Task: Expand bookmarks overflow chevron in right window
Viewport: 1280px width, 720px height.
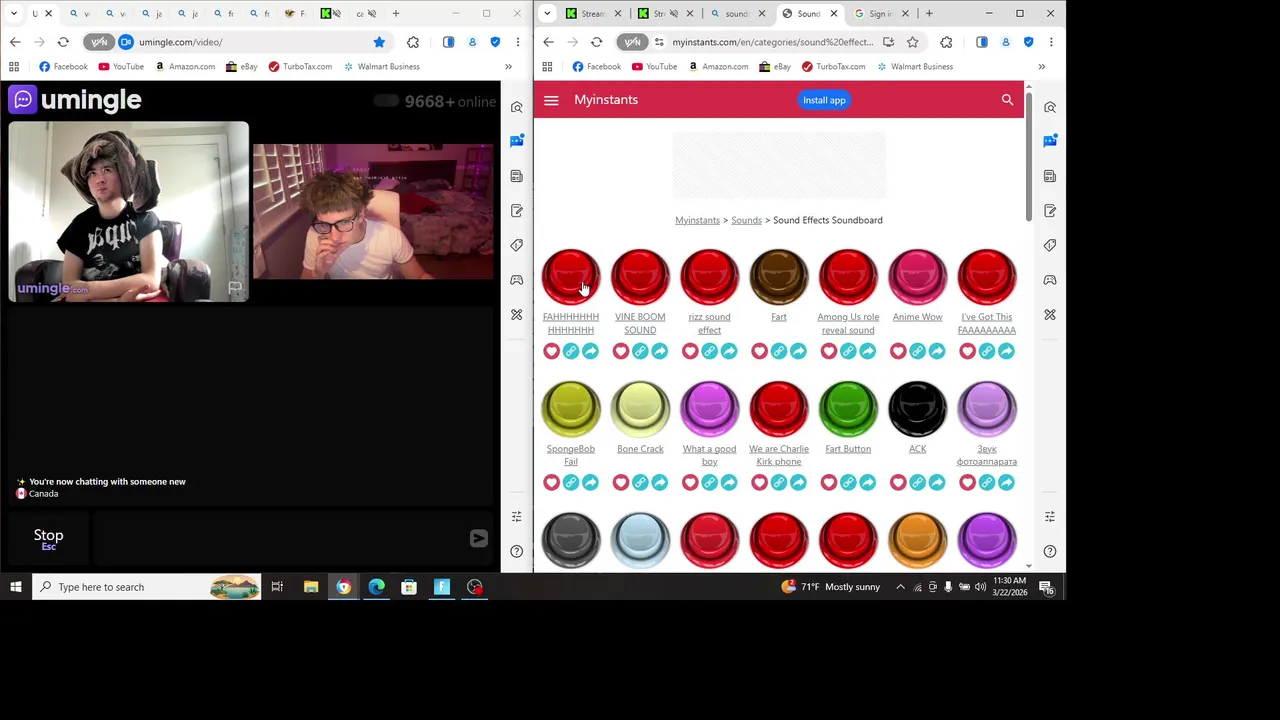Action: click(x=1041, y=67)
